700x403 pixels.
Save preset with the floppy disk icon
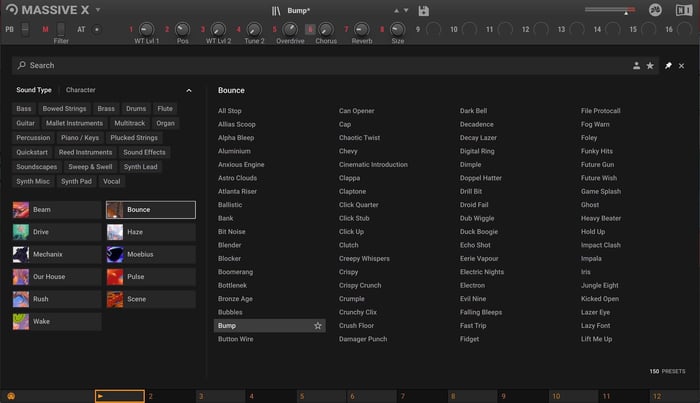[424, 11]
